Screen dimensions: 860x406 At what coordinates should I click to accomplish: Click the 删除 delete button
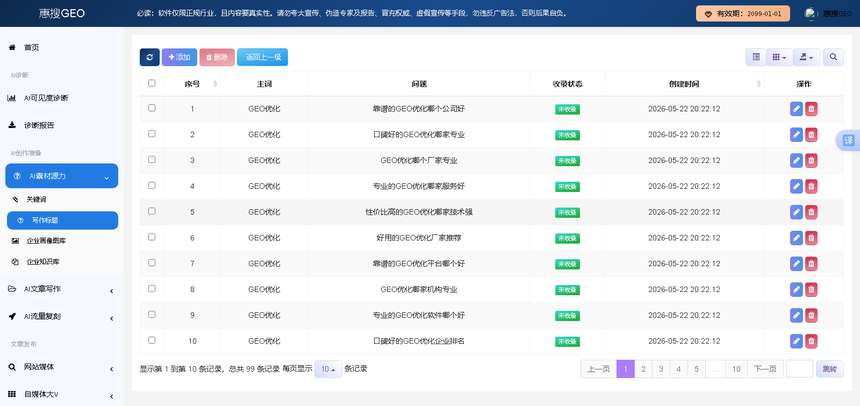[217, 57]
